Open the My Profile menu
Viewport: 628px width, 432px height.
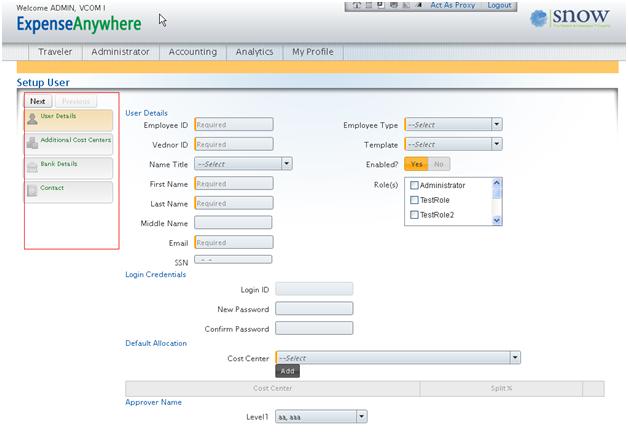(x=313, y=52)
